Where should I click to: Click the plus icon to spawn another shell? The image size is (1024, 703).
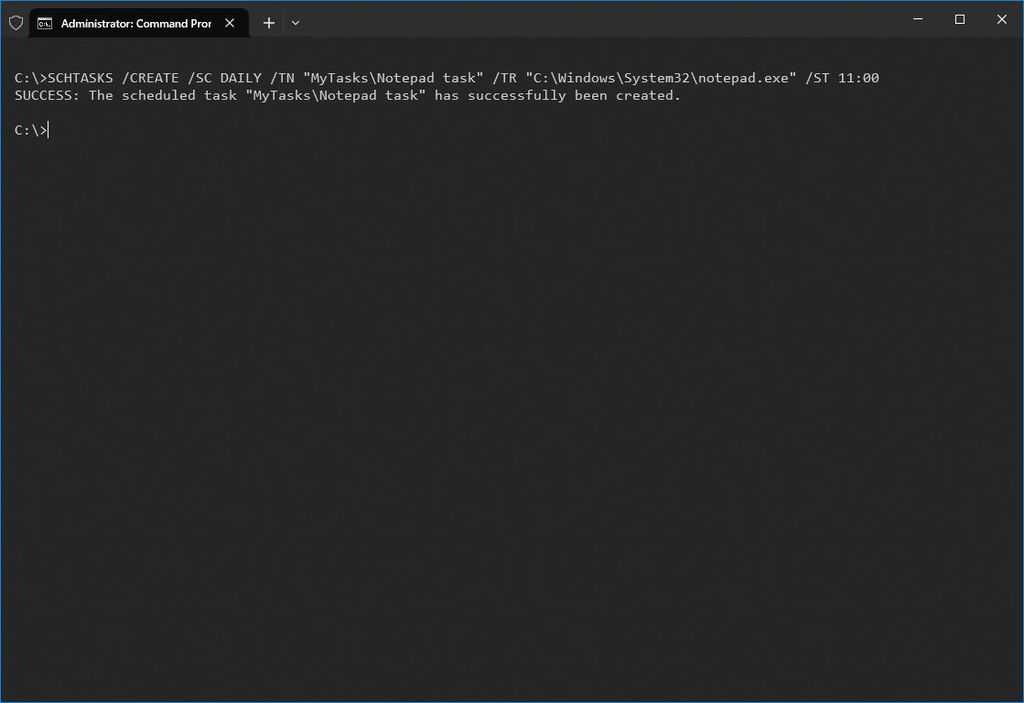coord(268,22)
